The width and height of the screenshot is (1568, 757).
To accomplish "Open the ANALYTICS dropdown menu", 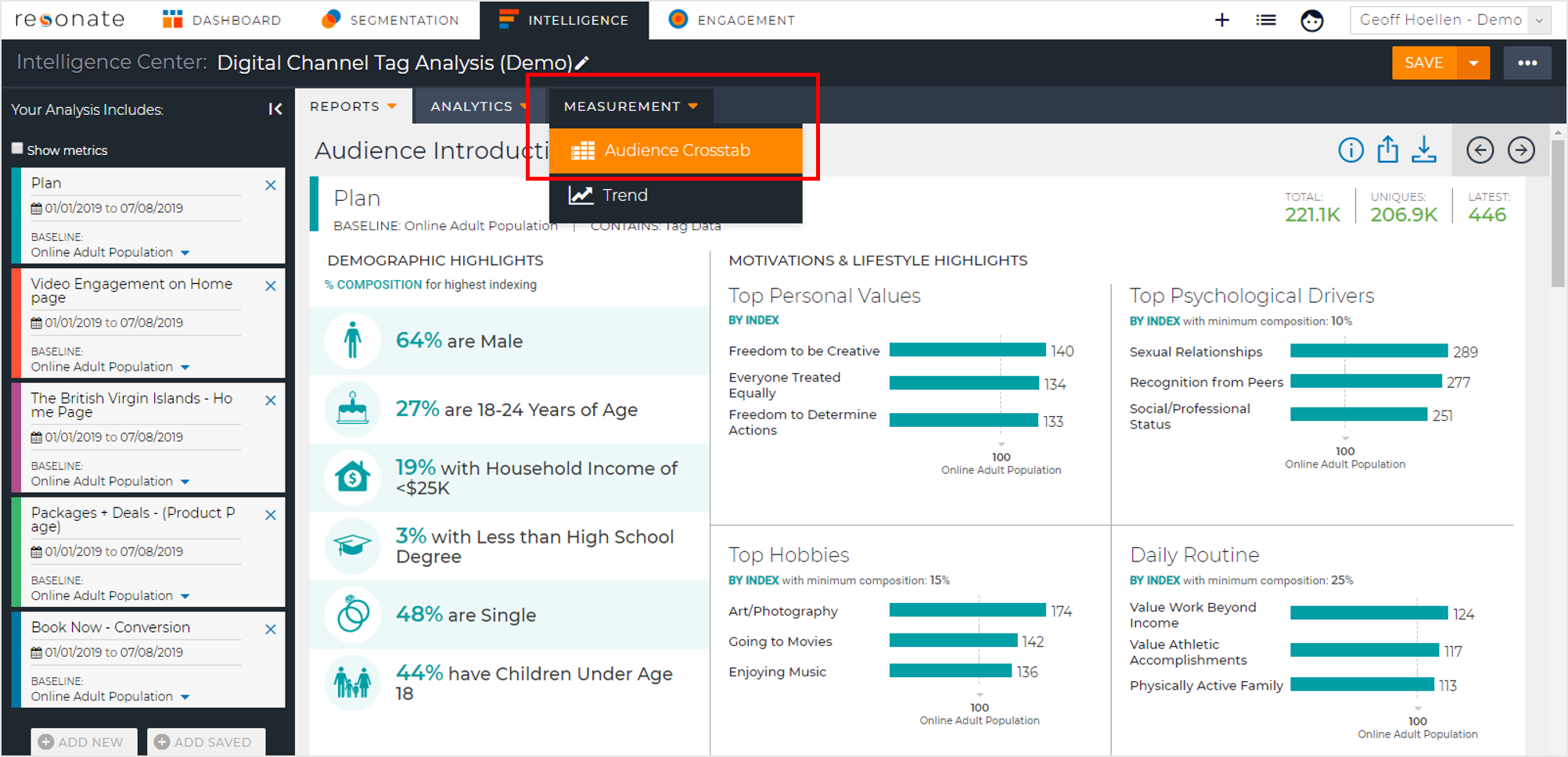I will 479,106.
